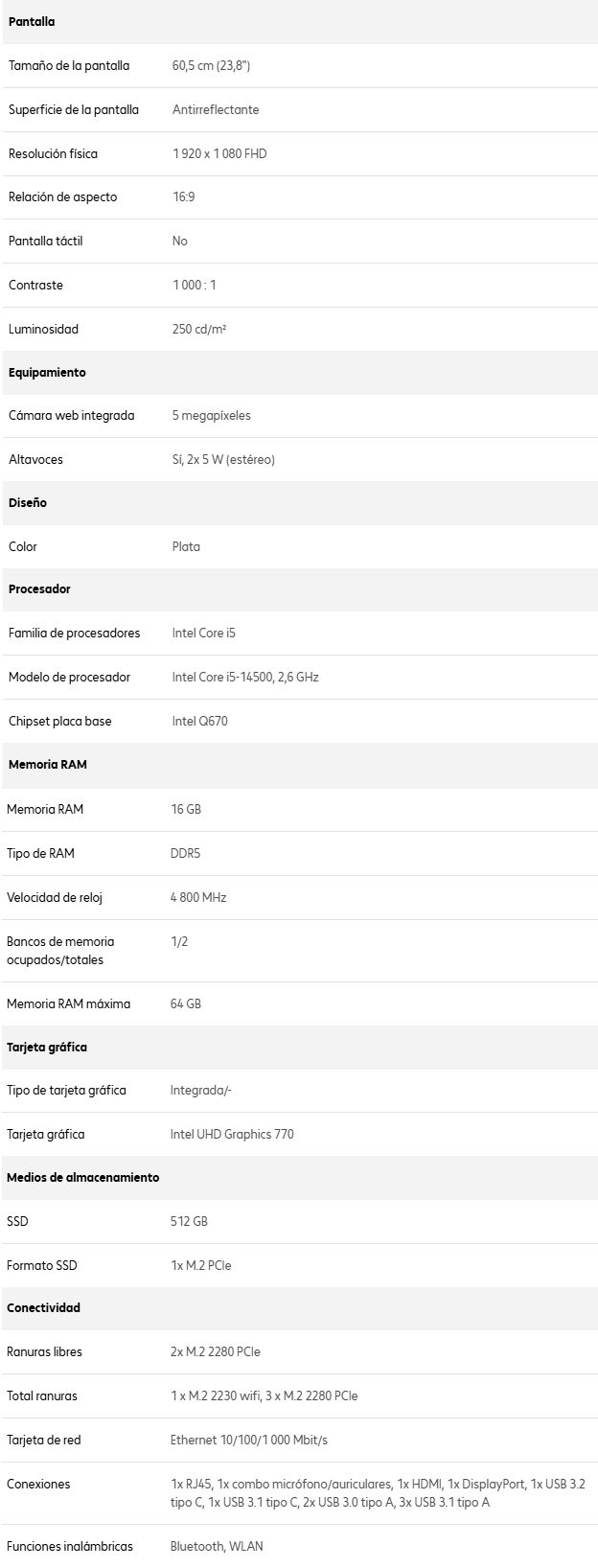Select Intel UHD Graphics 770 value
This screenshot has width=598, height=1568.
pyautogui.click(x=232, y=1135)
